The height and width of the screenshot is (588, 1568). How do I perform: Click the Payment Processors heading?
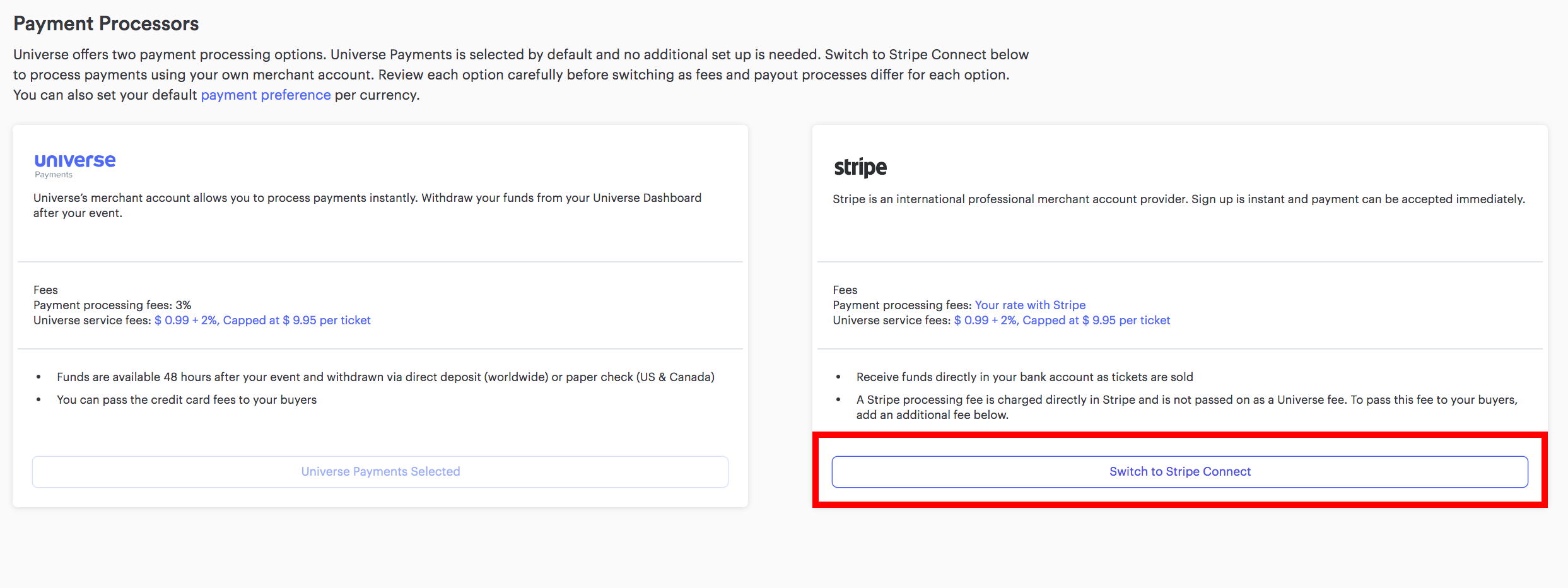pyautogui.click(x=106, y=23)
